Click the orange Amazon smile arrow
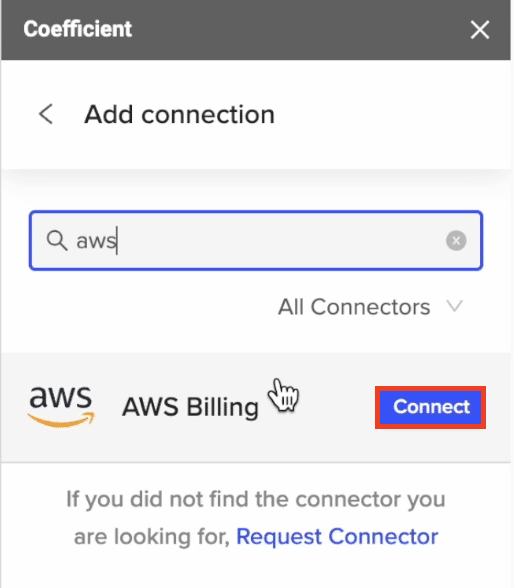The height and width of the screenshot is (588, 514). (x=61, y=419)
